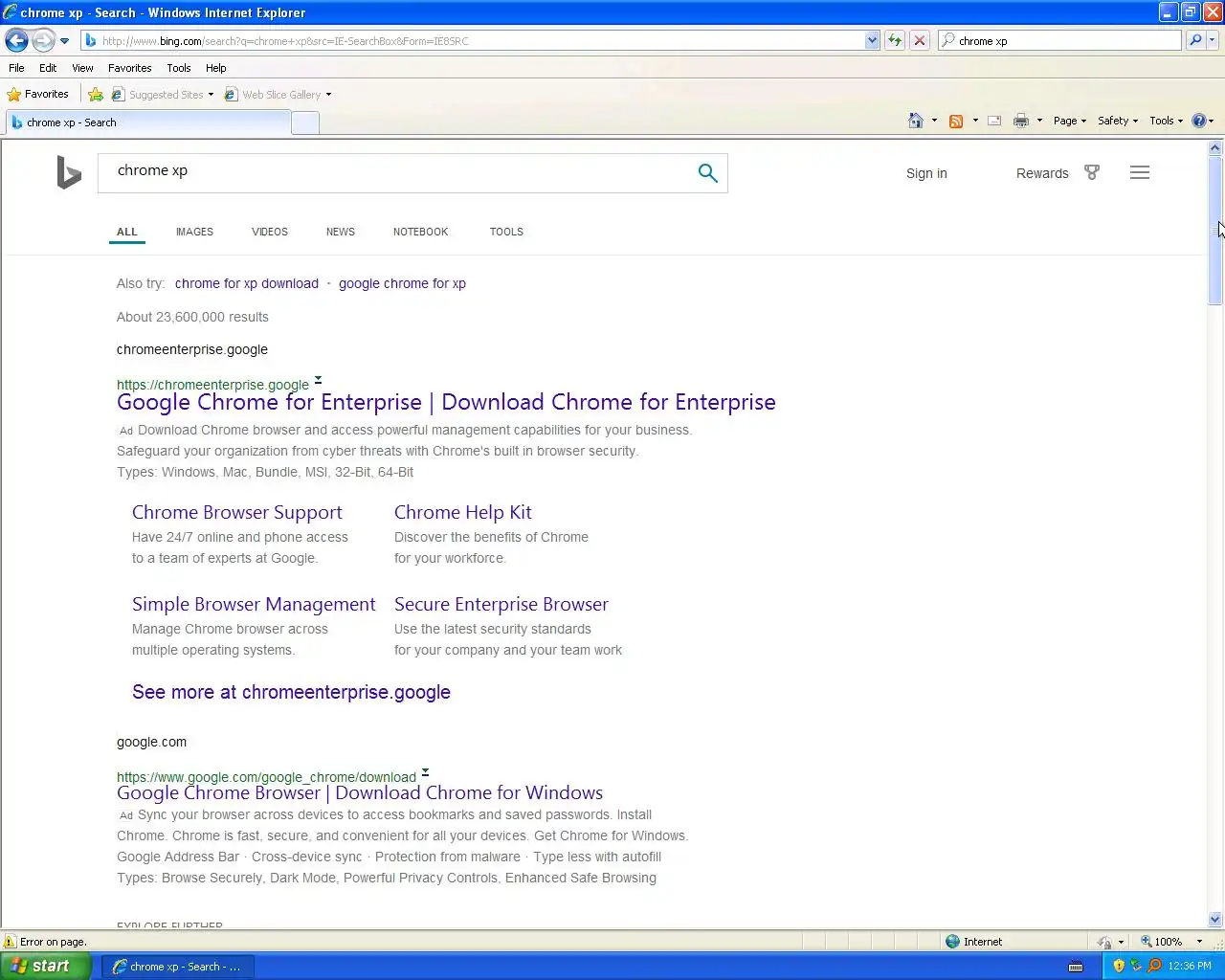Open the Bing hamburger menu

pyautogui.click(x=1140, y=172)
